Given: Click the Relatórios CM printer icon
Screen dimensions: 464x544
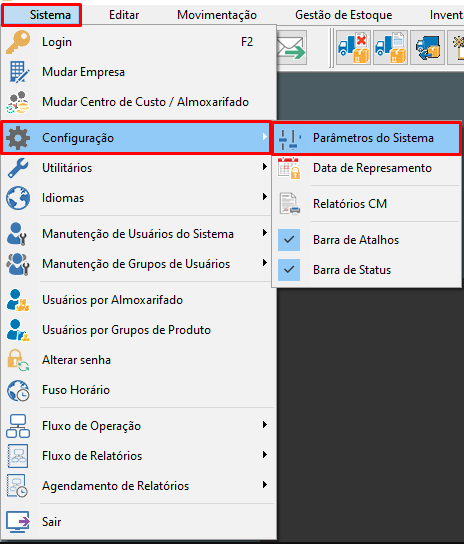Looking at the screenshot, I should [x=290, y=204].
